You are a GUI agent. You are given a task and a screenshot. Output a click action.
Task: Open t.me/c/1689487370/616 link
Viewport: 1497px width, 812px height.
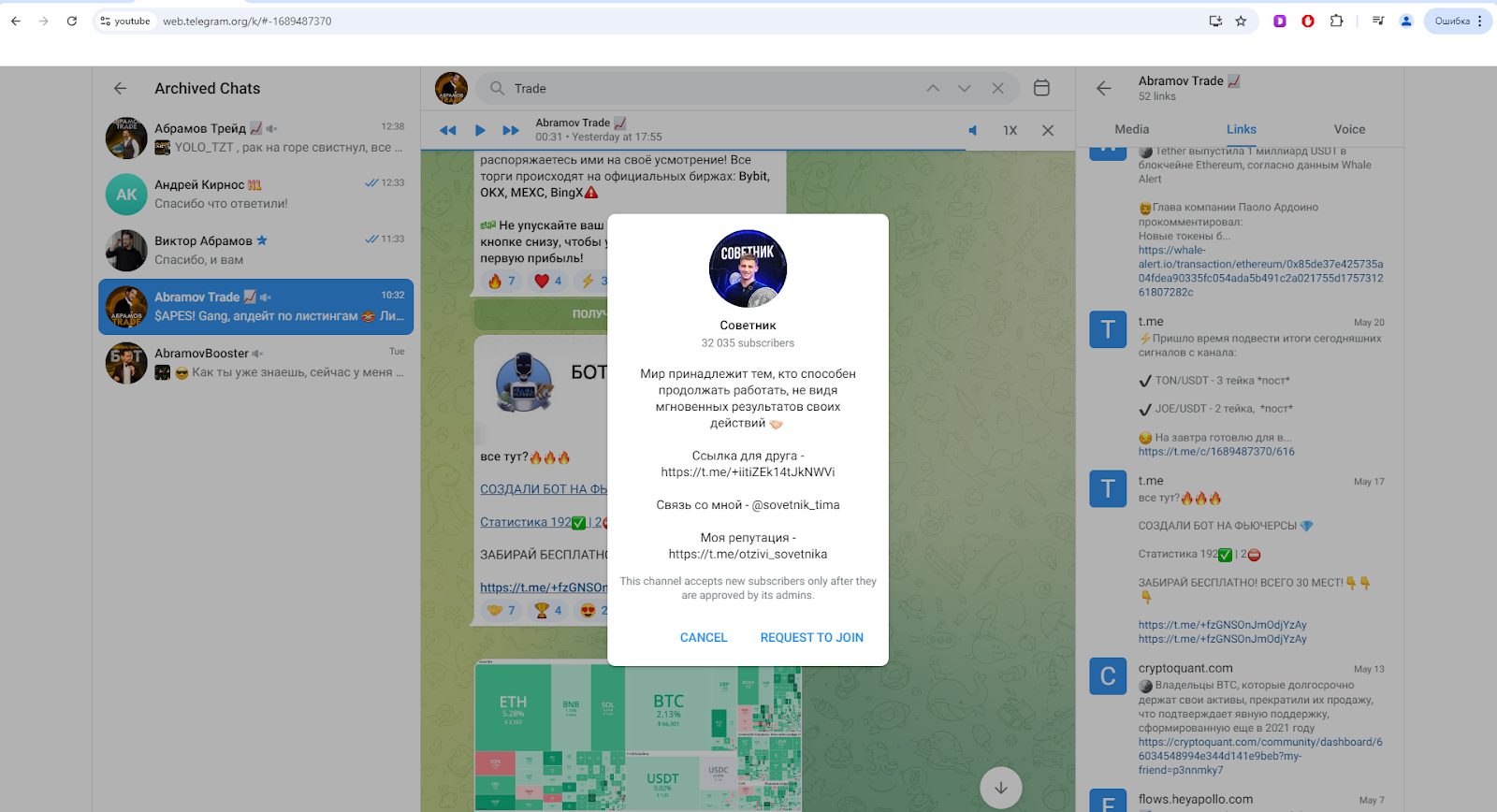pos(1216,452)
